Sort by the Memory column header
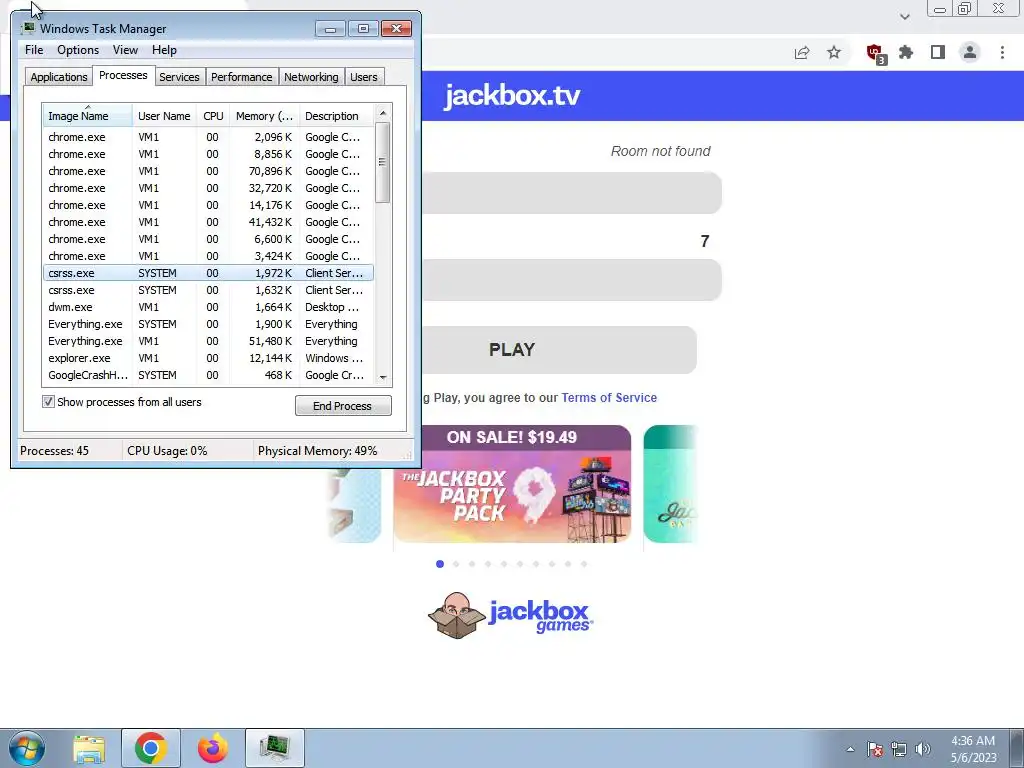The height and width of the screenshot is (768, 1024). coord(264,116)
